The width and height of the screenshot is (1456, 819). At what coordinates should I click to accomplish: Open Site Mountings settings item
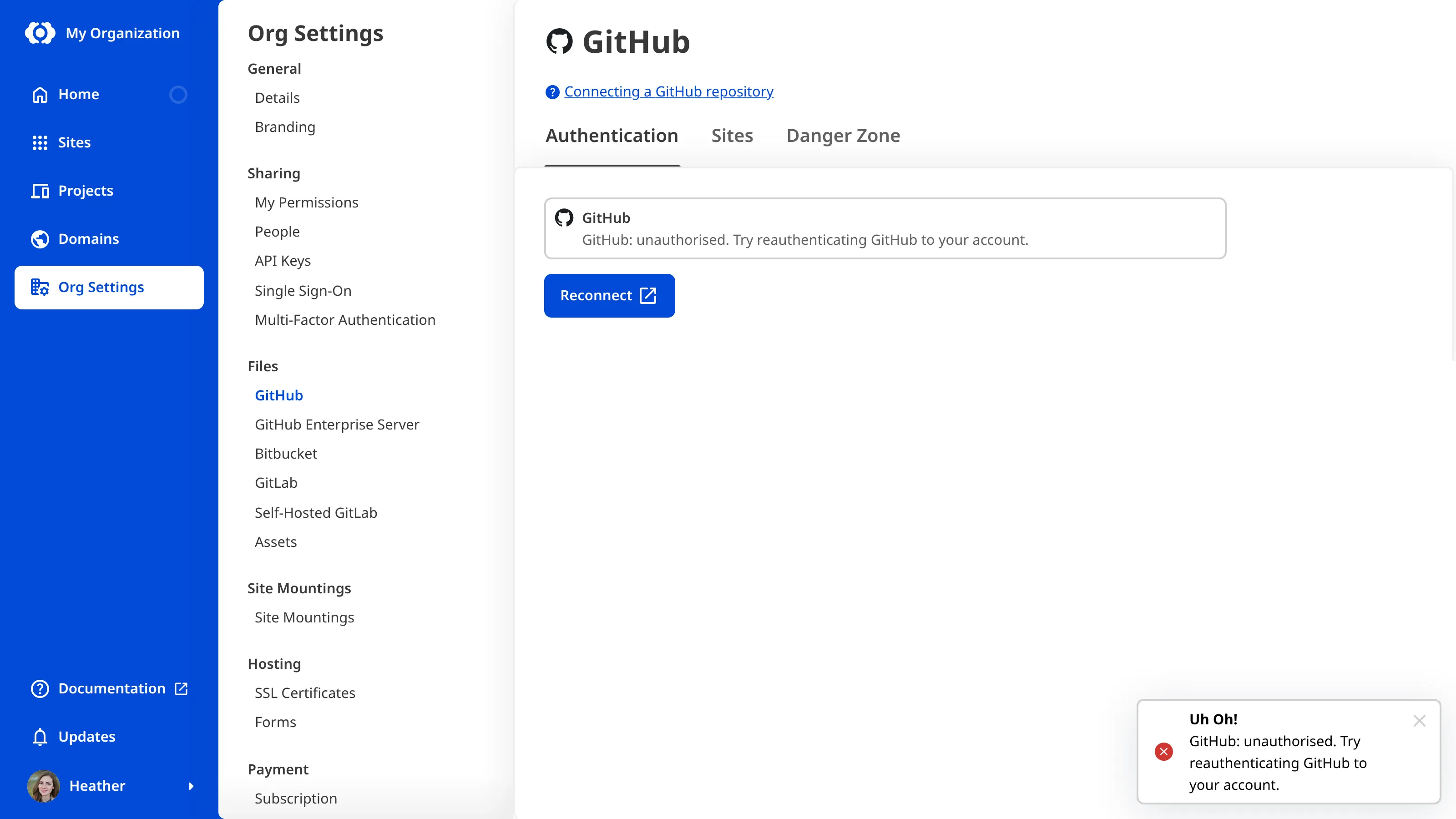point(304,618)
